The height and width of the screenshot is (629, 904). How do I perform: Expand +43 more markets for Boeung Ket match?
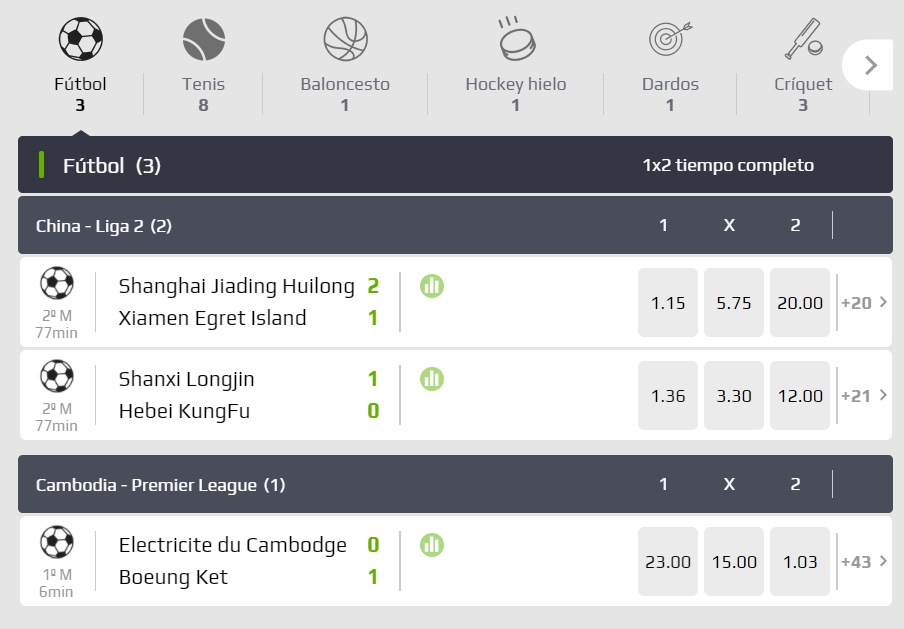point(864,562)
